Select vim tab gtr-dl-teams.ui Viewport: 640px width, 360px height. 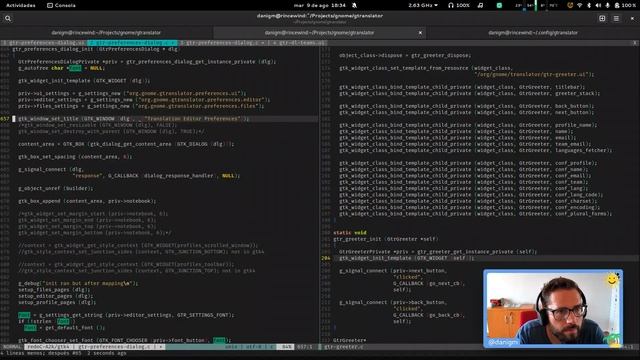(299, 42)
